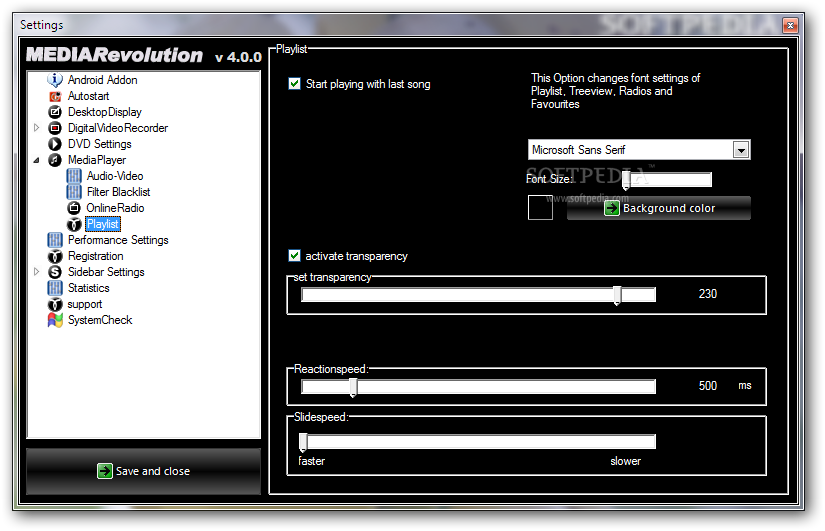Viewport: 825px width, 531px height.
Task: Click the Registration icon
Action: [55, 256]
